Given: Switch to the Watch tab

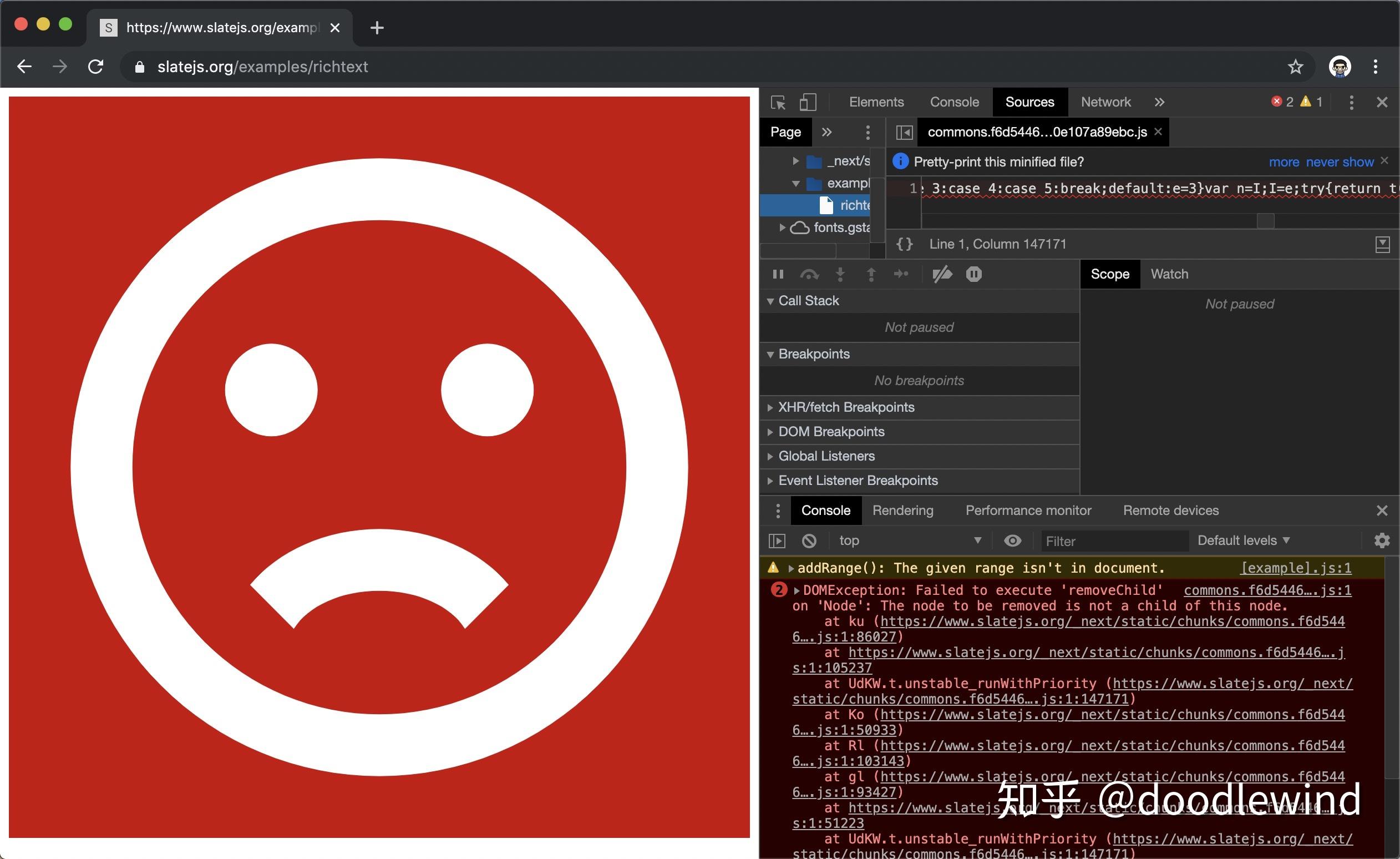Looking at the screenshot, I should pos(1169,274).
